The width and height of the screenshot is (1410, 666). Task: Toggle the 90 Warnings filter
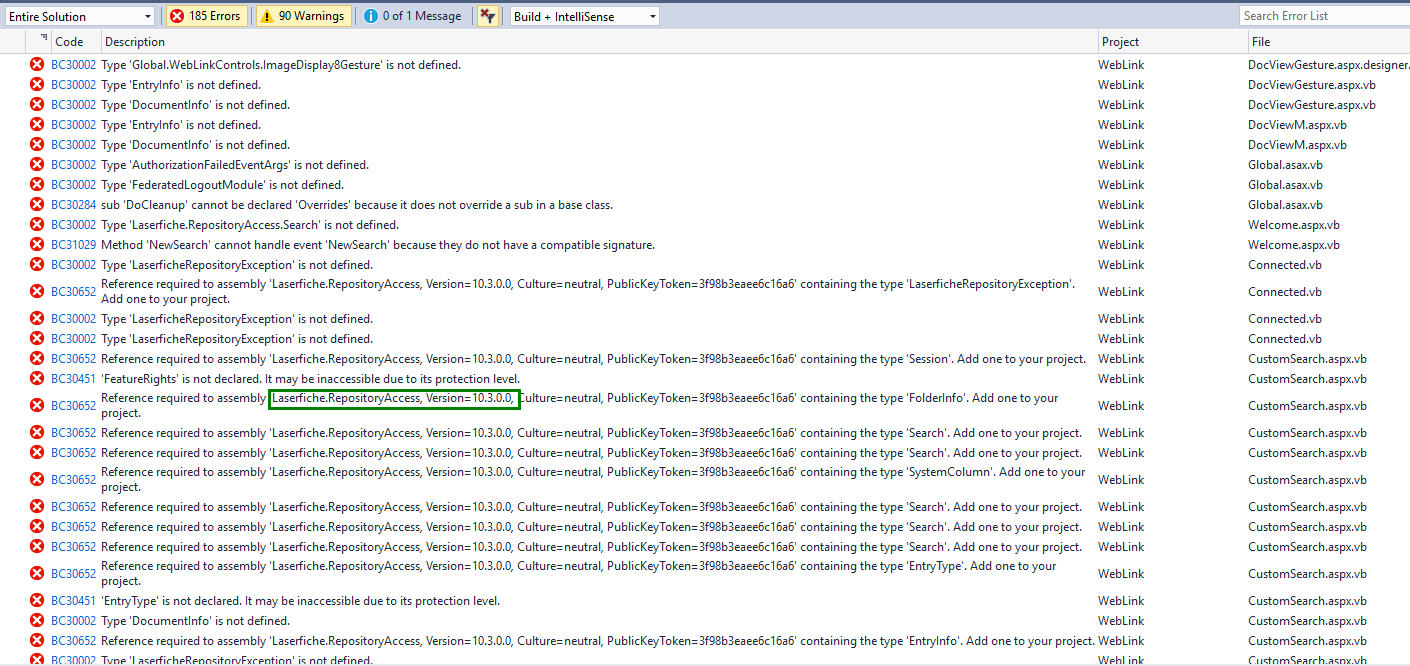tap(301, 16)
